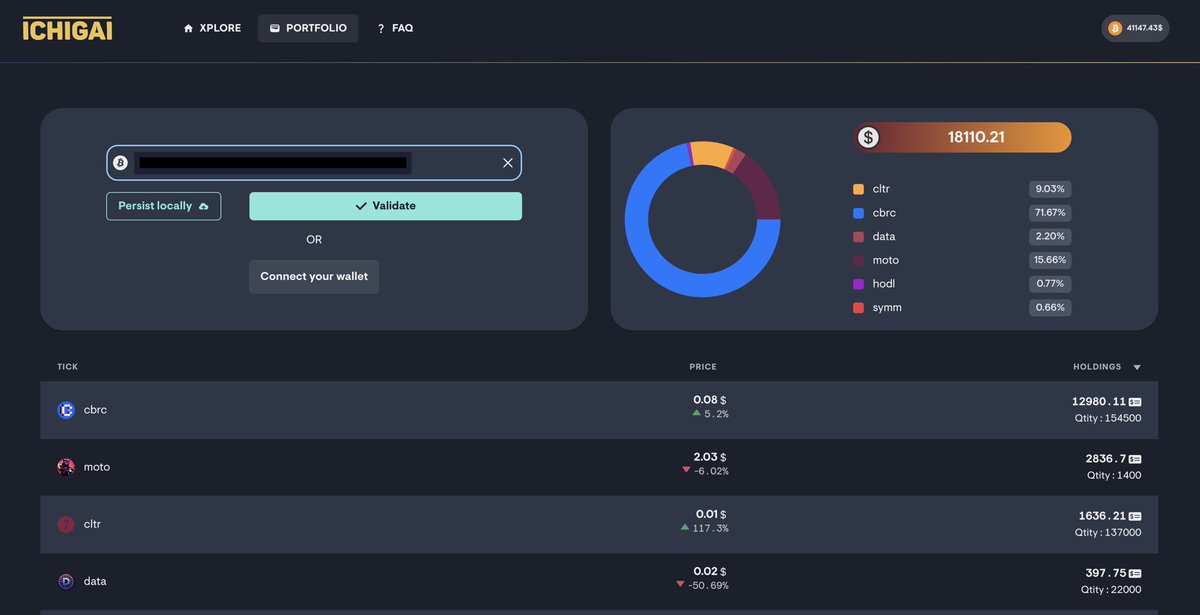Click the dollar bill icon next to 12980.11
This screenshot has width=1200, height=615.
(1135, 401)
